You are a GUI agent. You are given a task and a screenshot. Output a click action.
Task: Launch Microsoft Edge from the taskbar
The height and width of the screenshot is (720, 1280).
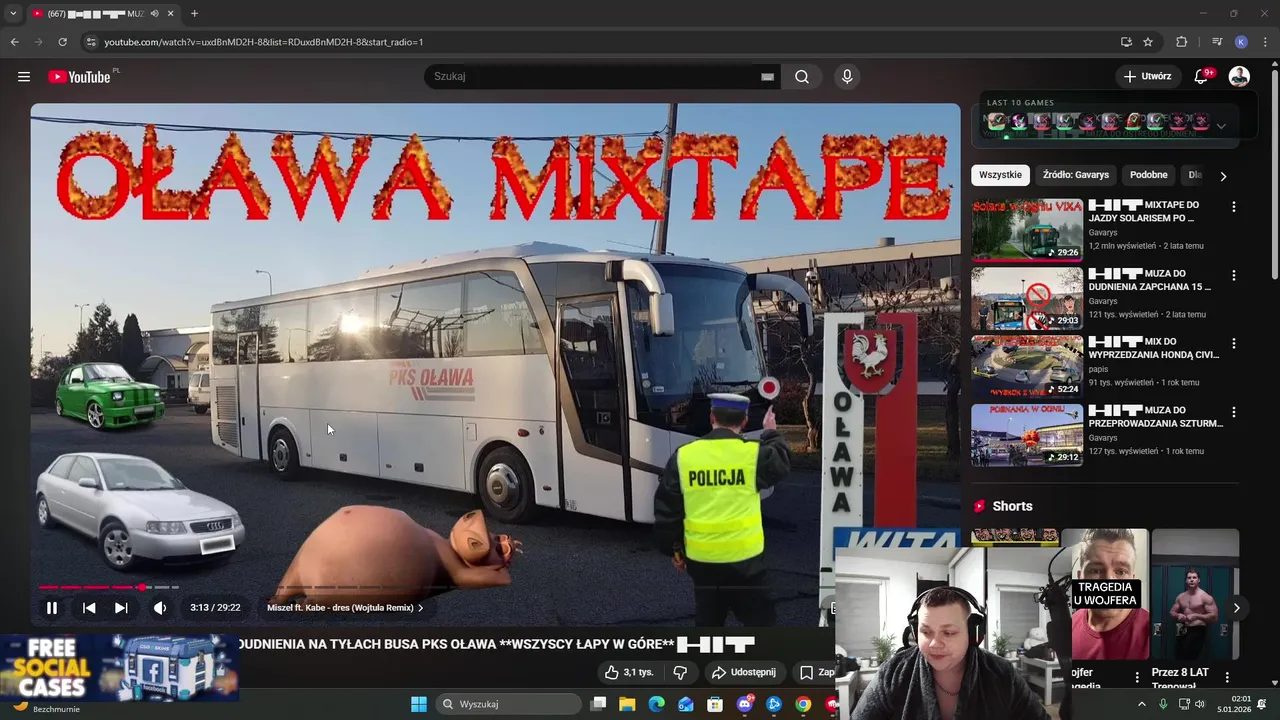pos(656,704)
